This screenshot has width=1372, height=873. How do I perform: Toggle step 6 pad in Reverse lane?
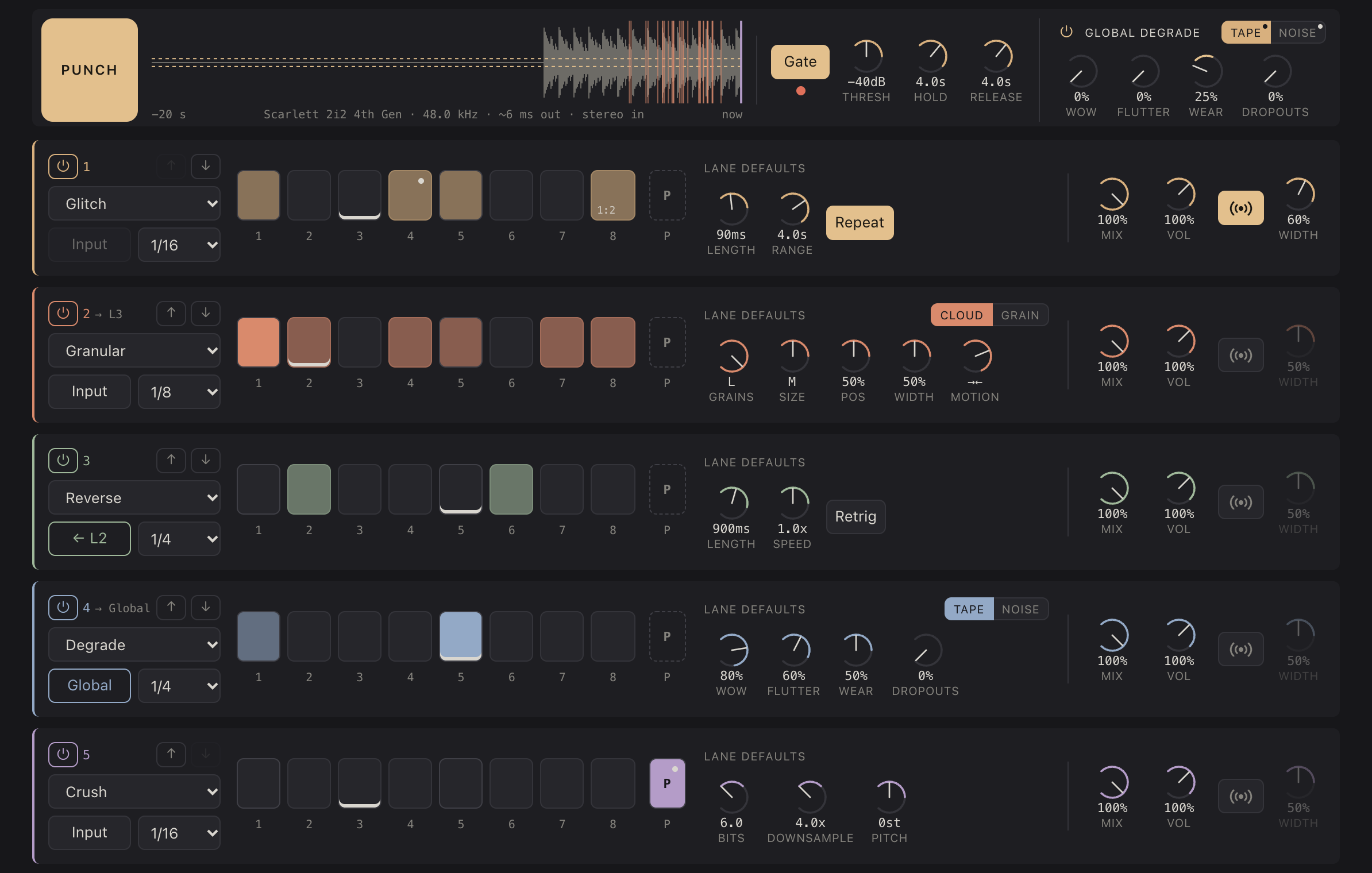(x=511, y=489)
